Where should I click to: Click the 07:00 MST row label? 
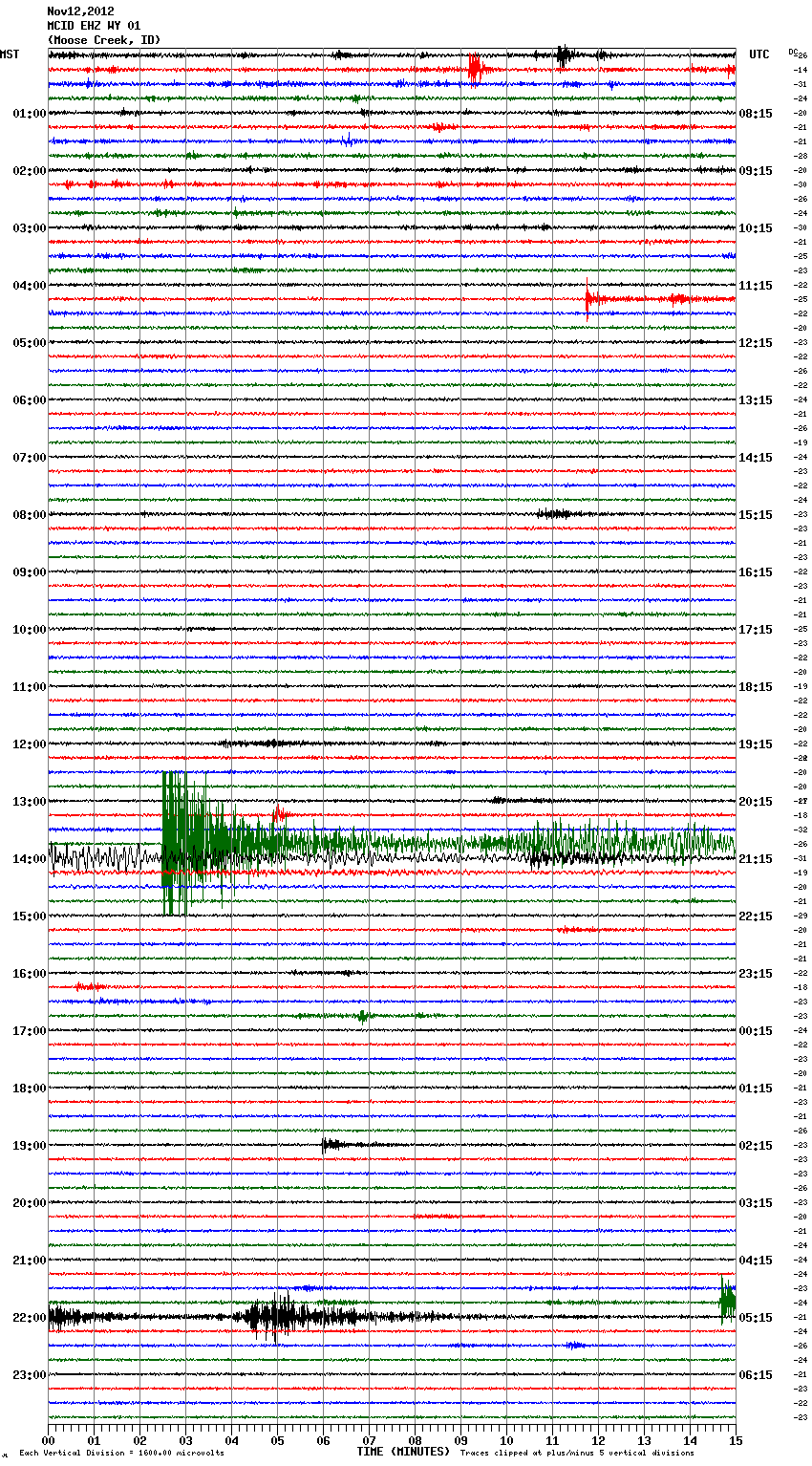coord(30,458)
